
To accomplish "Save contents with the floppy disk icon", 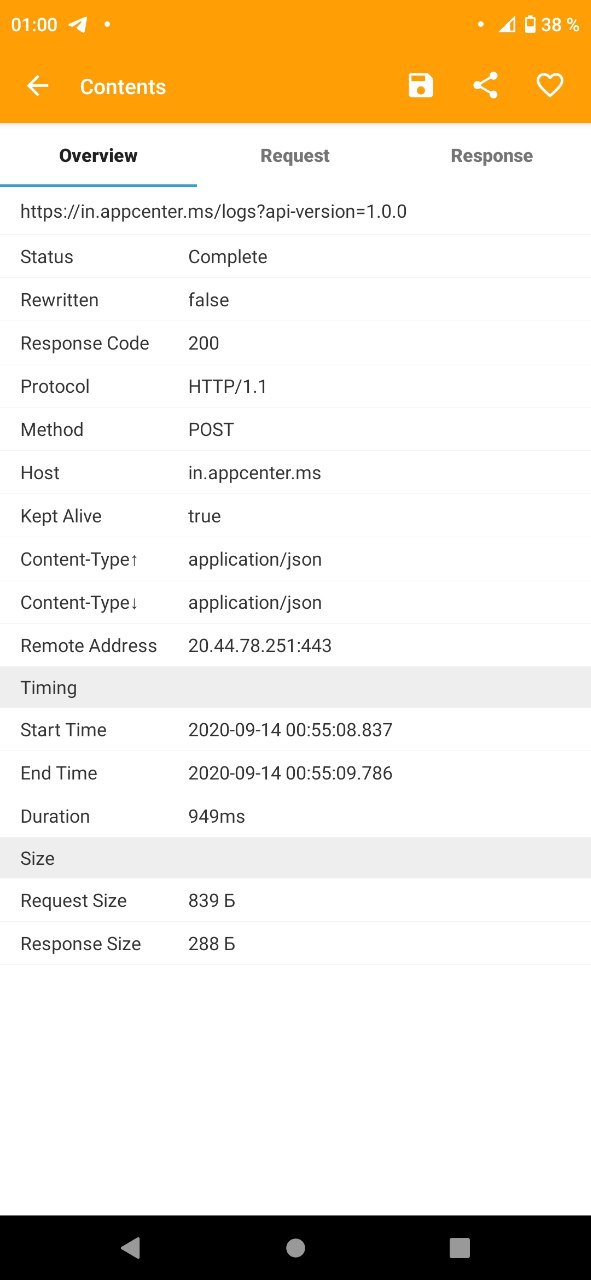I will click(x=421, y=86).
